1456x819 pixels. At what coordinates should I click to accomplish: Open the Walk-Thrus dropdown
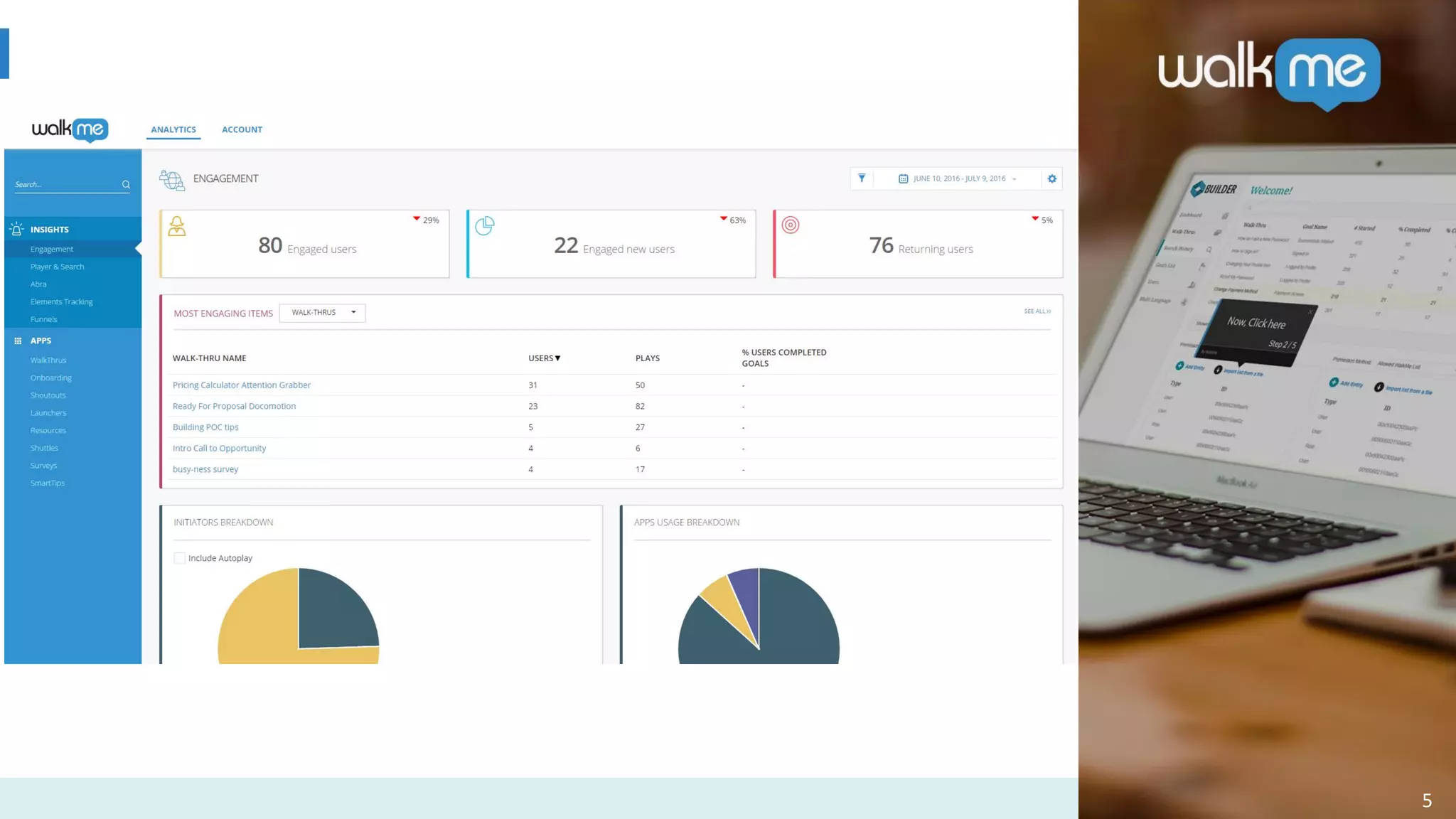[x=322, y=313]
